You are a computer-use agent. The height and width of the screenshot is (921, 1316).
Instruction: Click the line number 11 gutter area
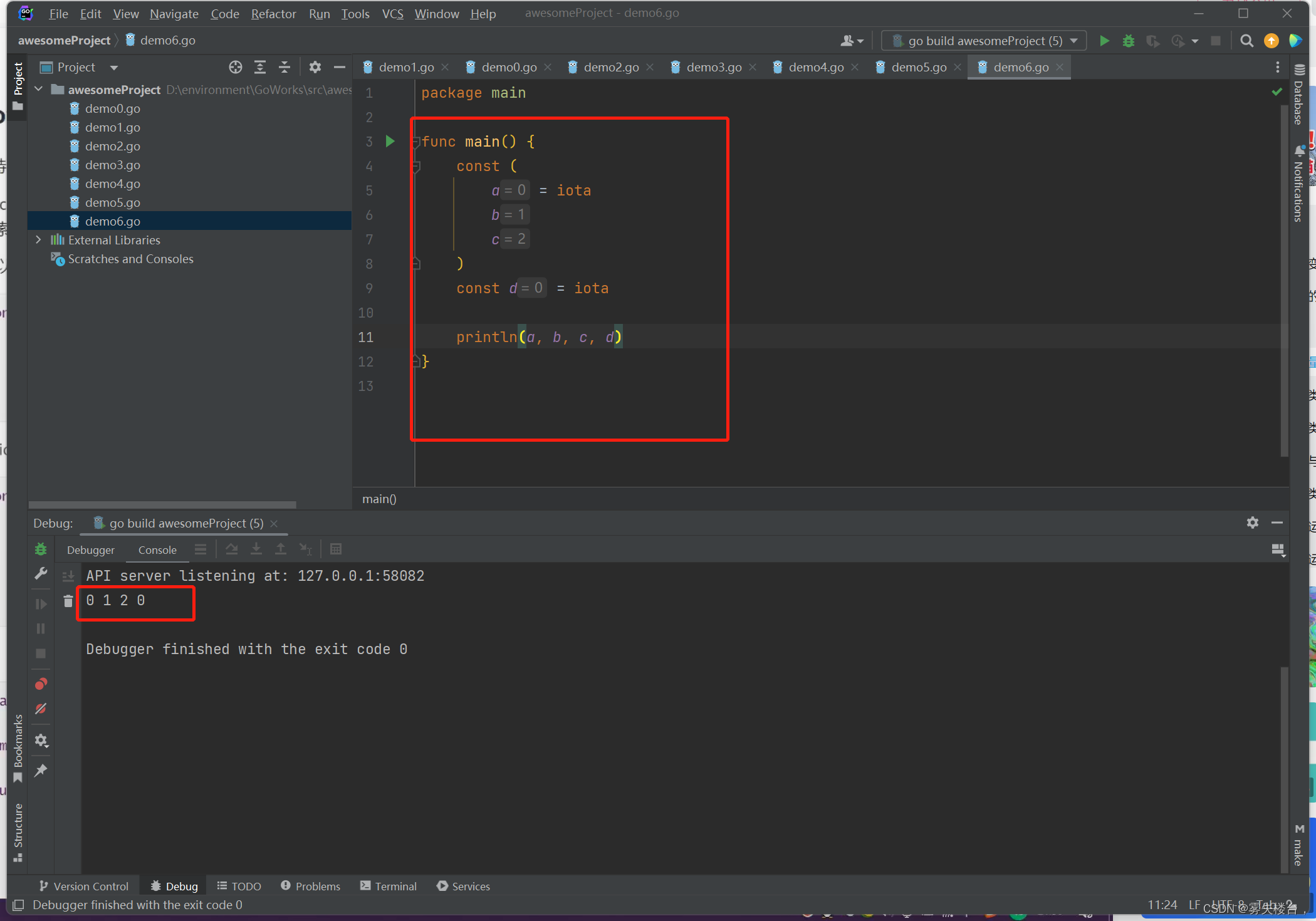pos(368,337)
